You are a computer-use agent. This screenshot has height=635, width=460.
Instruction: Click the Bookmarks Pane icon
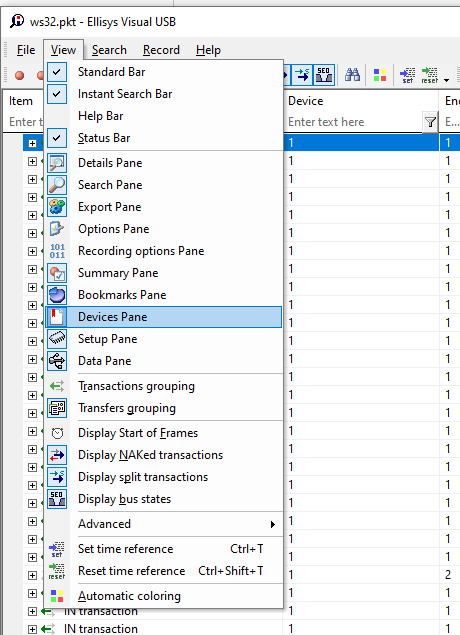57,295
